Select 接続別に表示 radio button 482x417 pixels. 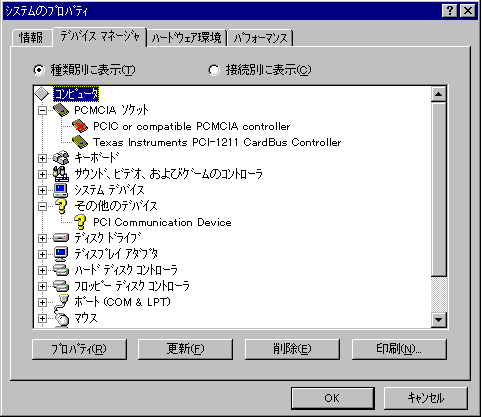[214, 70]
